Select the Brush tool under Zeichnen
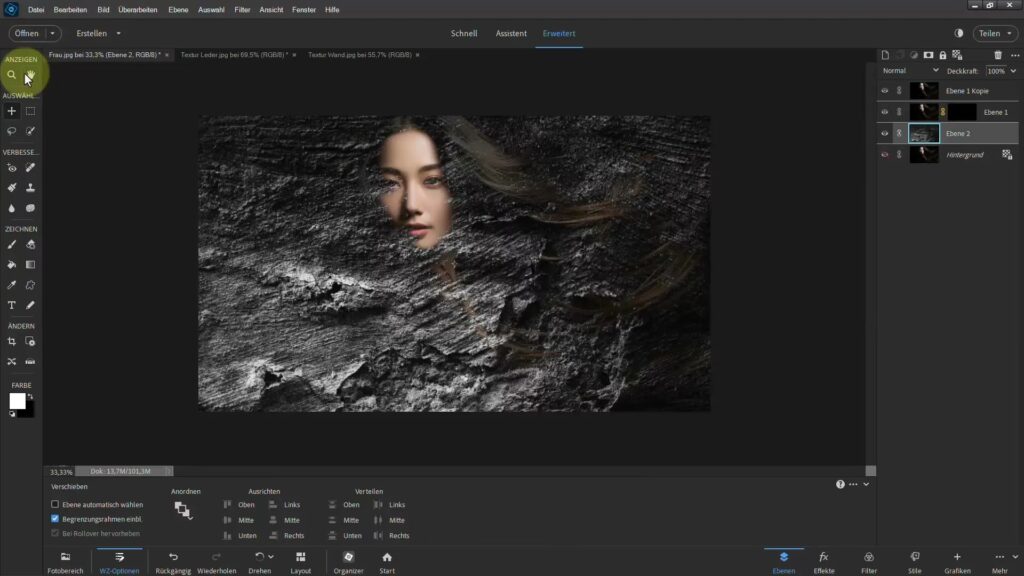This screenshot has height=576, width=1024. tap(12, 245)
